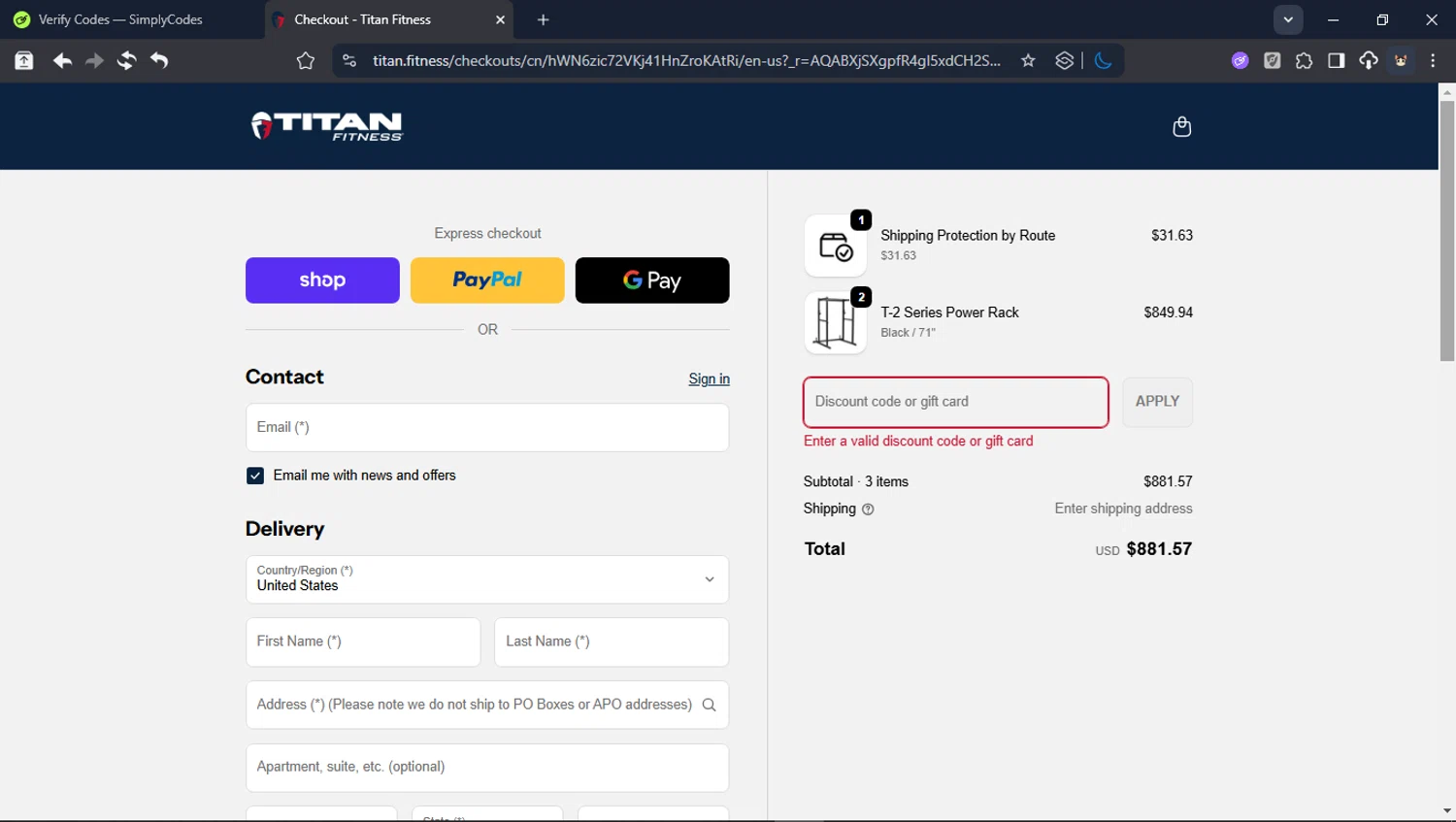Open the browser three-dot menu
1456x822 pixels.
[x=1433, y=61]
